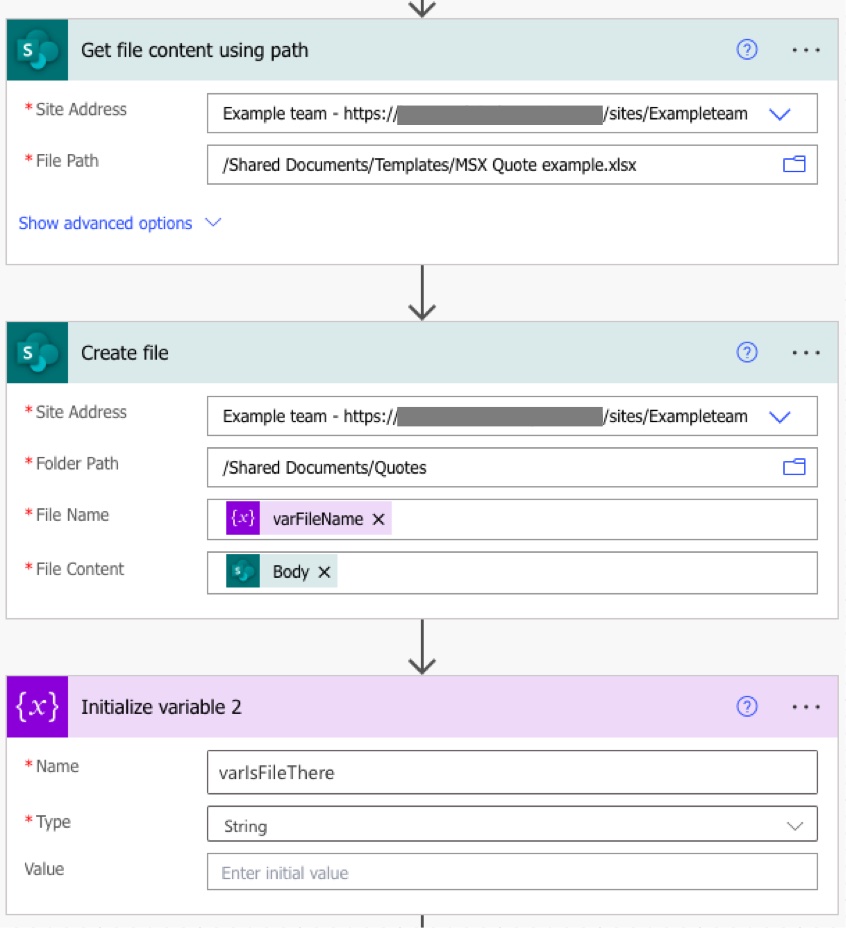Click the Name field containing varIsFileThere

click(511, 773)
